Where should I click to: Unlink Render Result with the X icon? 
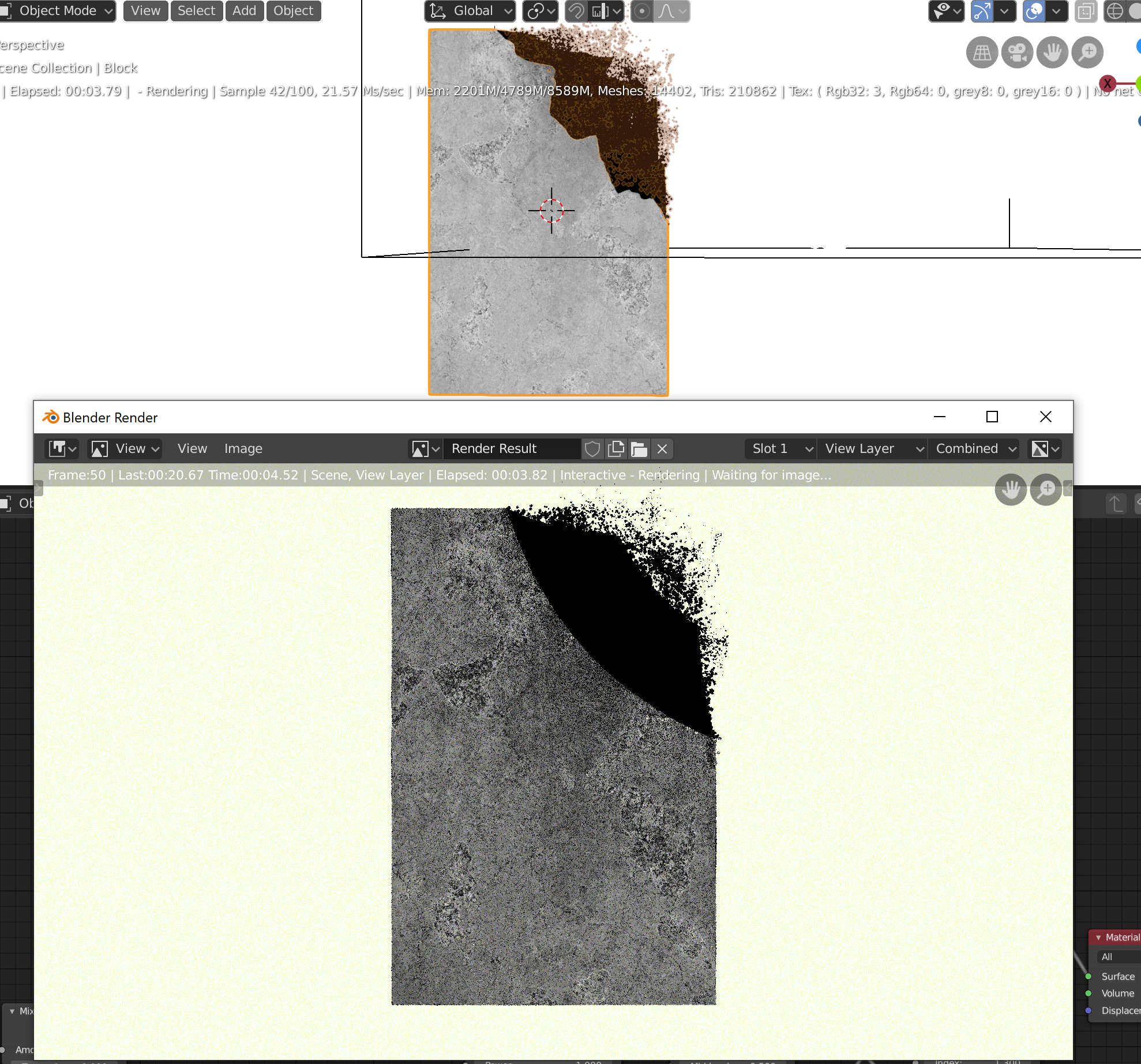pyautogui.click(x=662, y=449)
